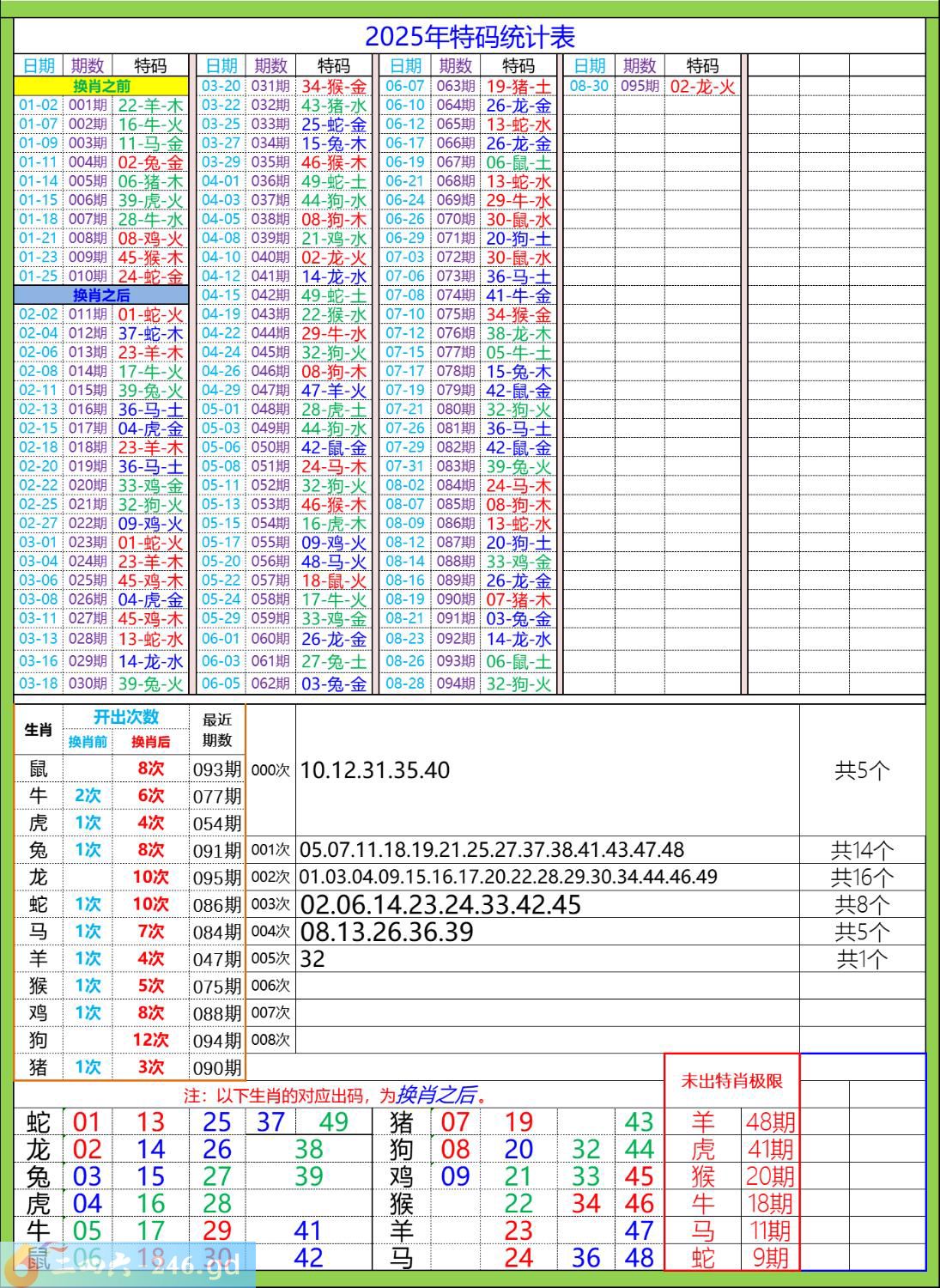Click the cell "37-蛇-木"
Viewport: 940px width, 1288px height.
[151, 333]
